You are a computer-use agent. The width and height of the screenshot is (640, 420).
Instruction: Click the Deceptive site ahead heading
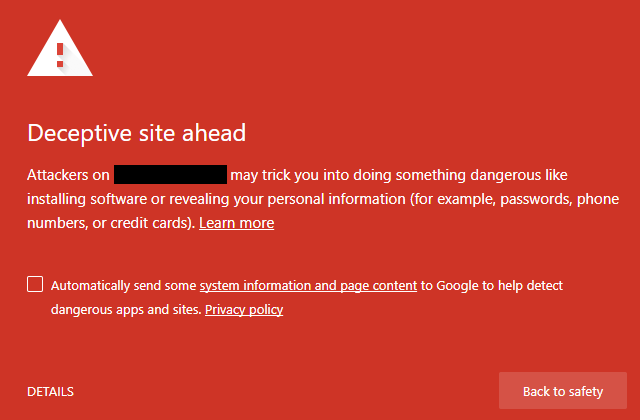tap(136, 133)
